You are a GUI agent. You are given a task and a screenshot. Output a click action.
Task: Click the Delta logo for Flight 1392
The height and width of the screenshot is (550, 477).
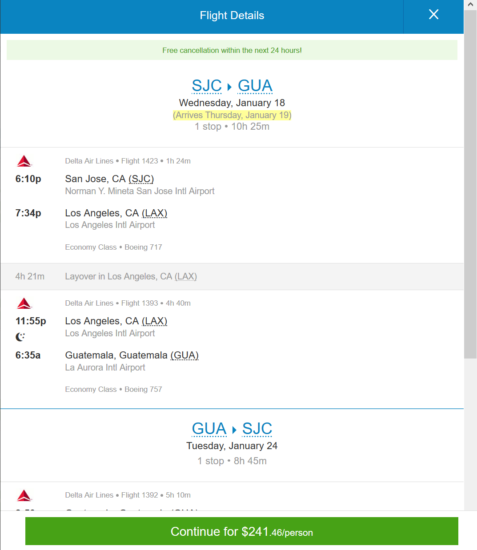pyautogui.click(x=24, y=496)
